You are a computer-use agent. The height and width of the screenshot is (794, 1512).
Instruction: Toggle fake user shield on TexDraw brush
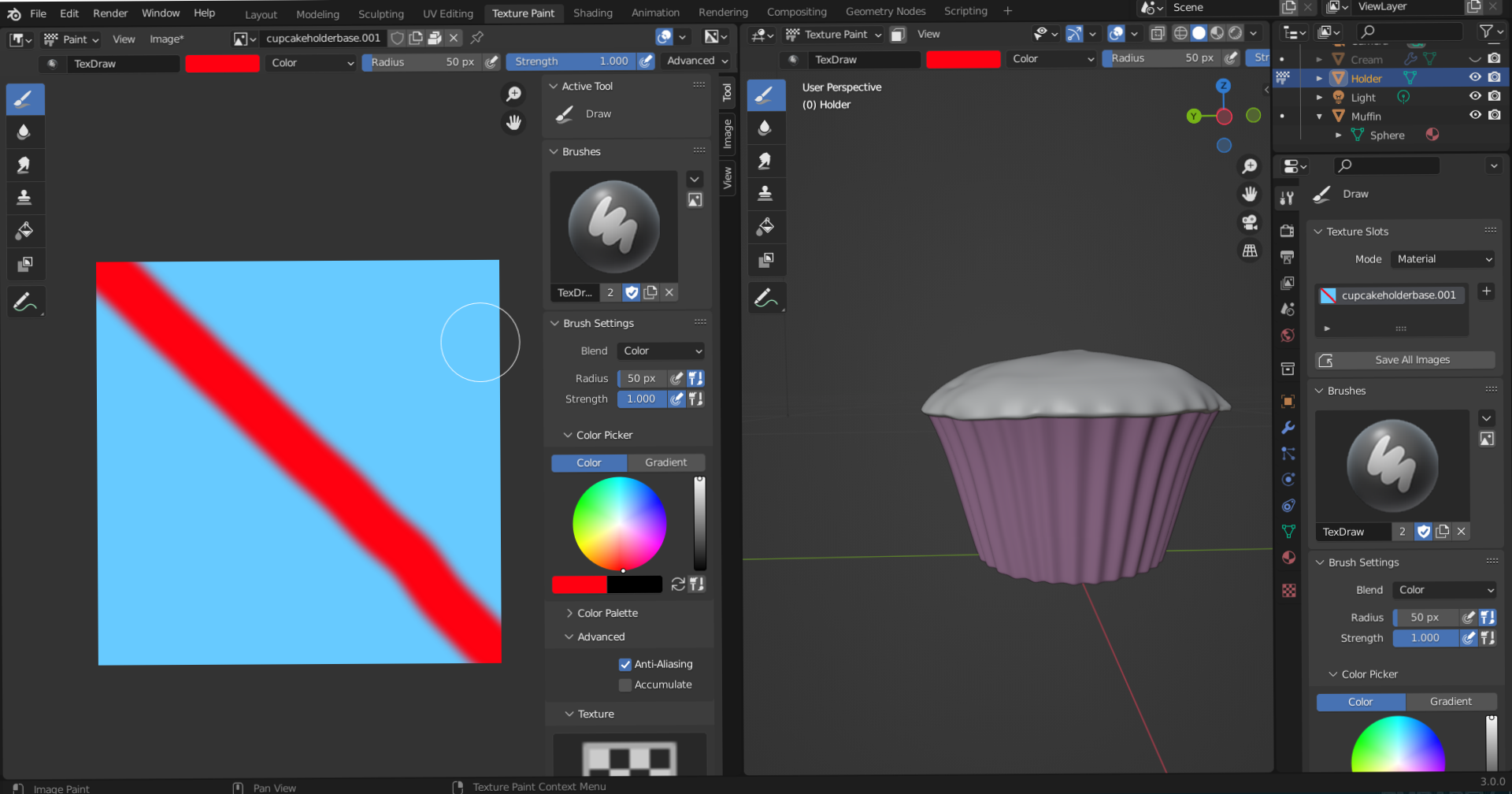coord(631,292)
